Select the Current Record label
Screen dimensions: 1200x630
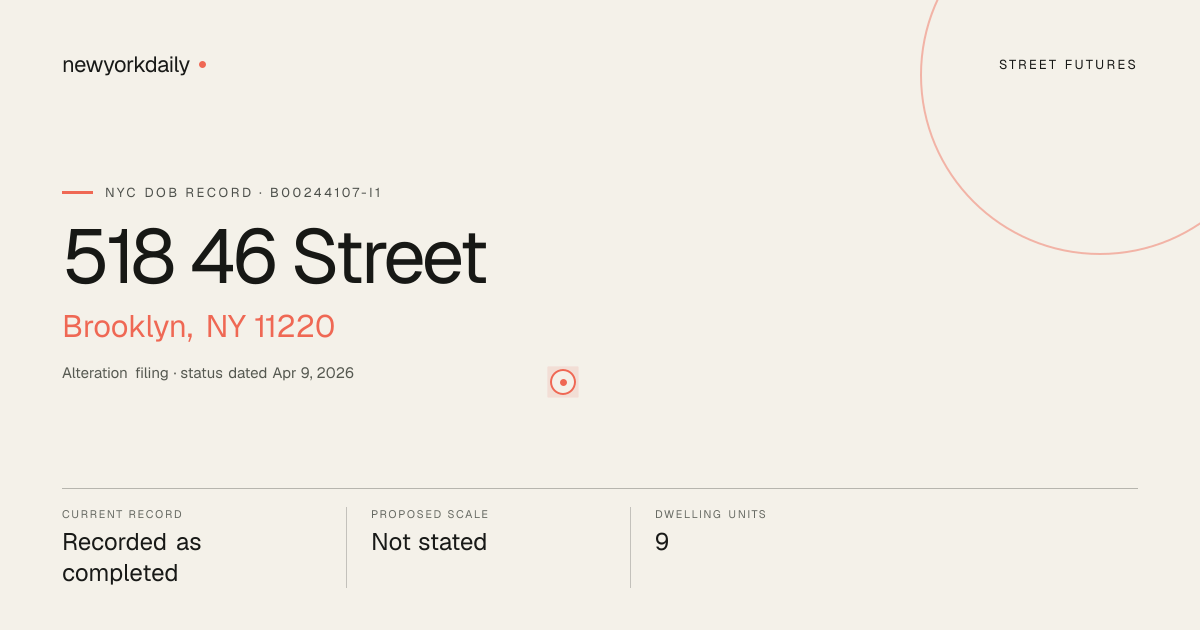tap(122, 514)
